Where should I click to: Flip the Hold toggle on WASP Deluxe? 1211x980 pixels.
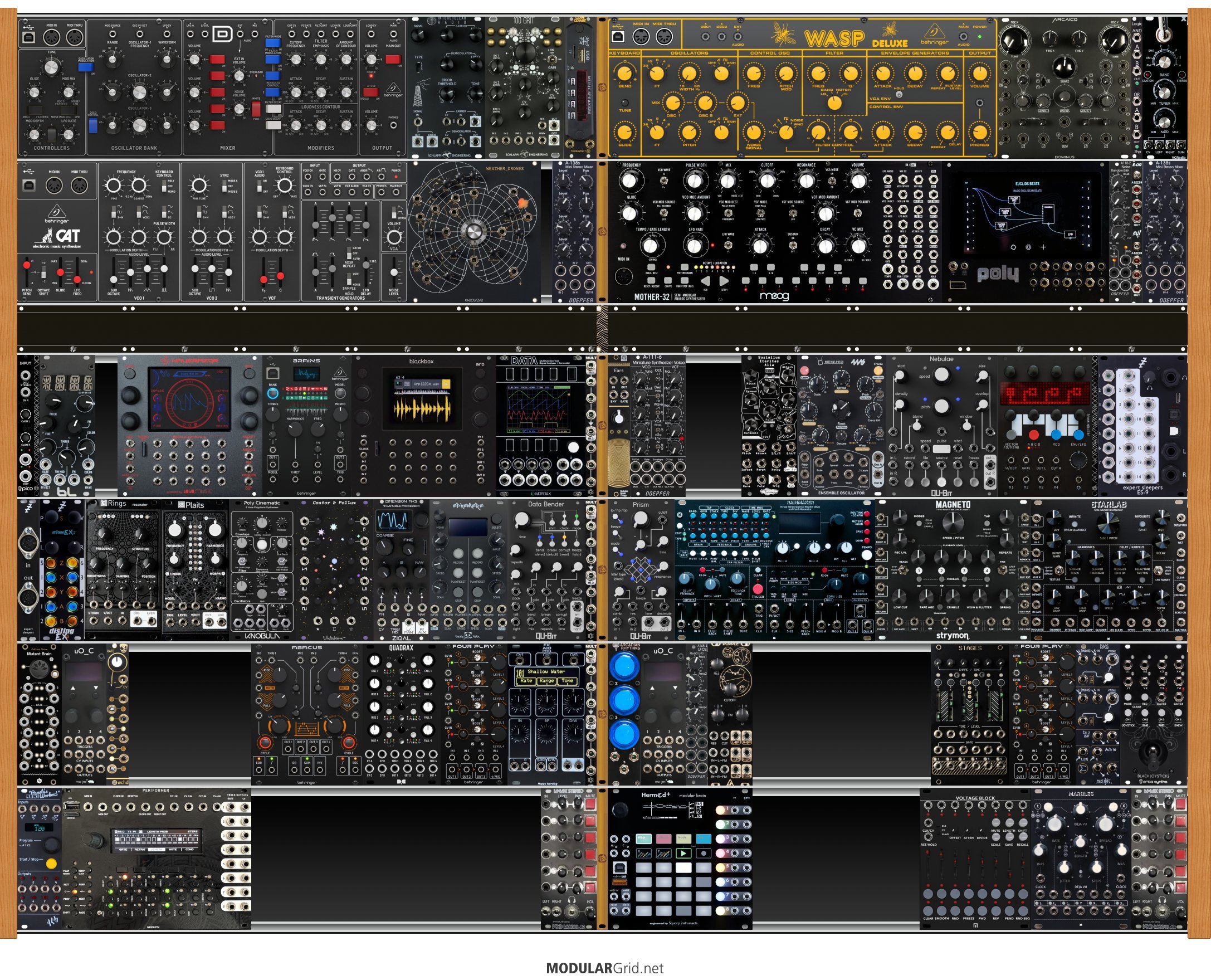[x=899, y=94]
